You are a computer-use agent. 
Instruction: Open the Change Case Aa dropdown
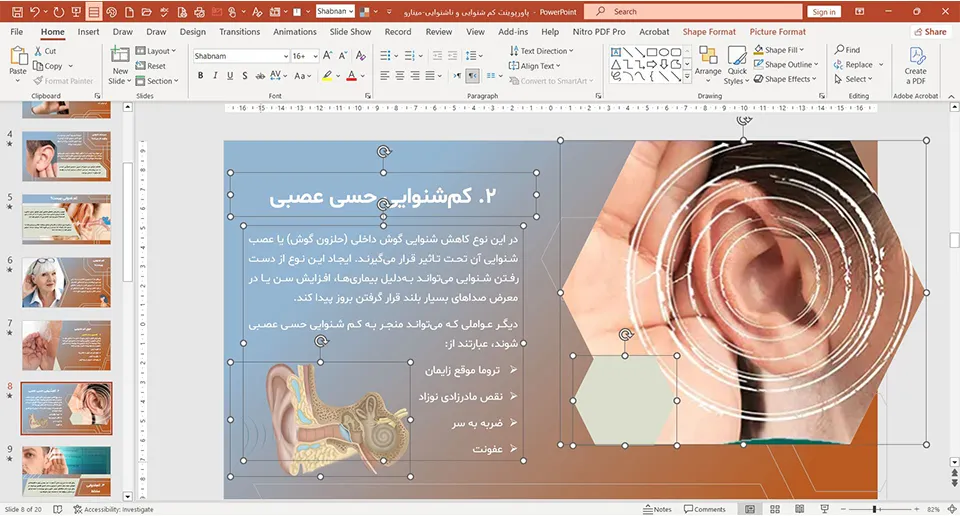pyautogui.click(x=302, y=76)
